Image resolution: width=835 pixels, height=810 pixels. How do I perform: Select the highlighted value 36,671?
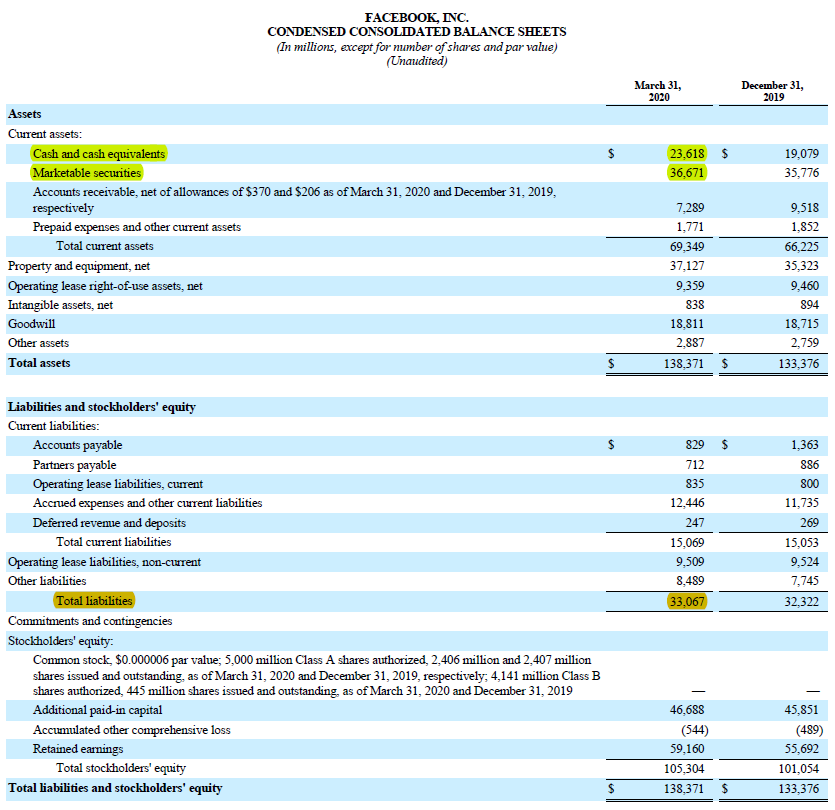687,173
